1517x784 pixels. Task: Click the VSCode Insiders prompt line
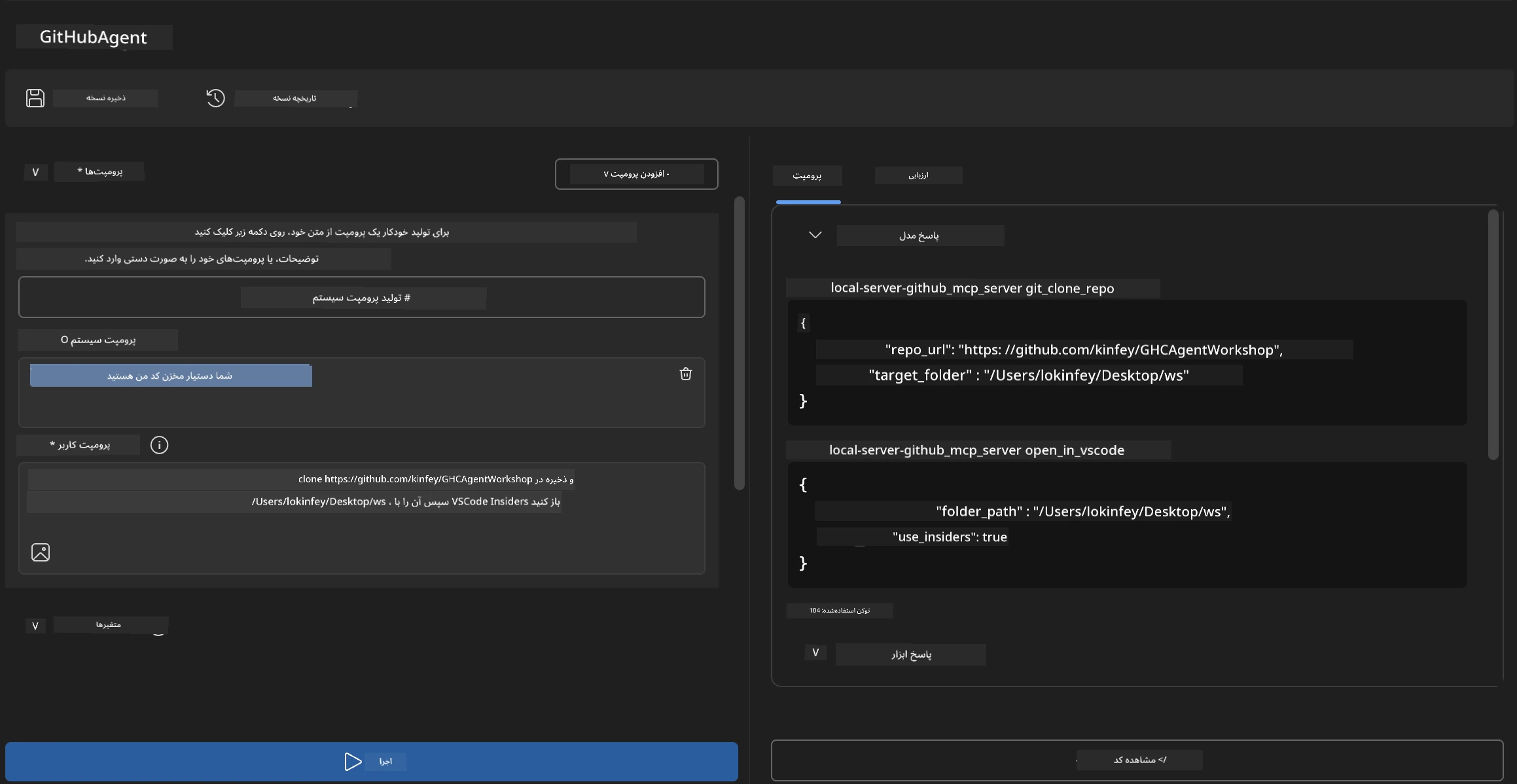click(x=406, y=502)
